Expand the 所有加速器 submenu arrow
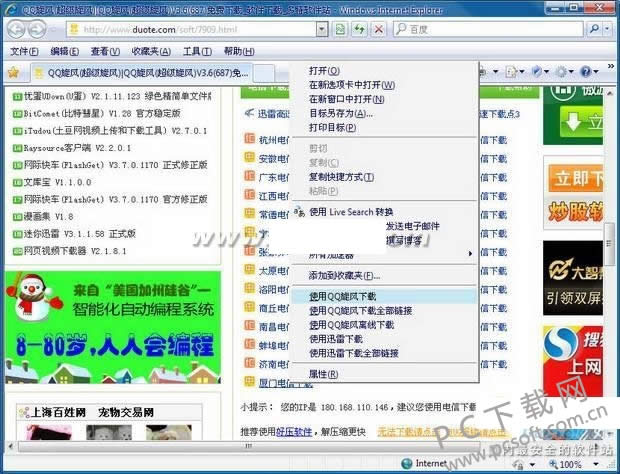Image resolution: width=620 pixels, height=474 pixels. coord(470,253)
